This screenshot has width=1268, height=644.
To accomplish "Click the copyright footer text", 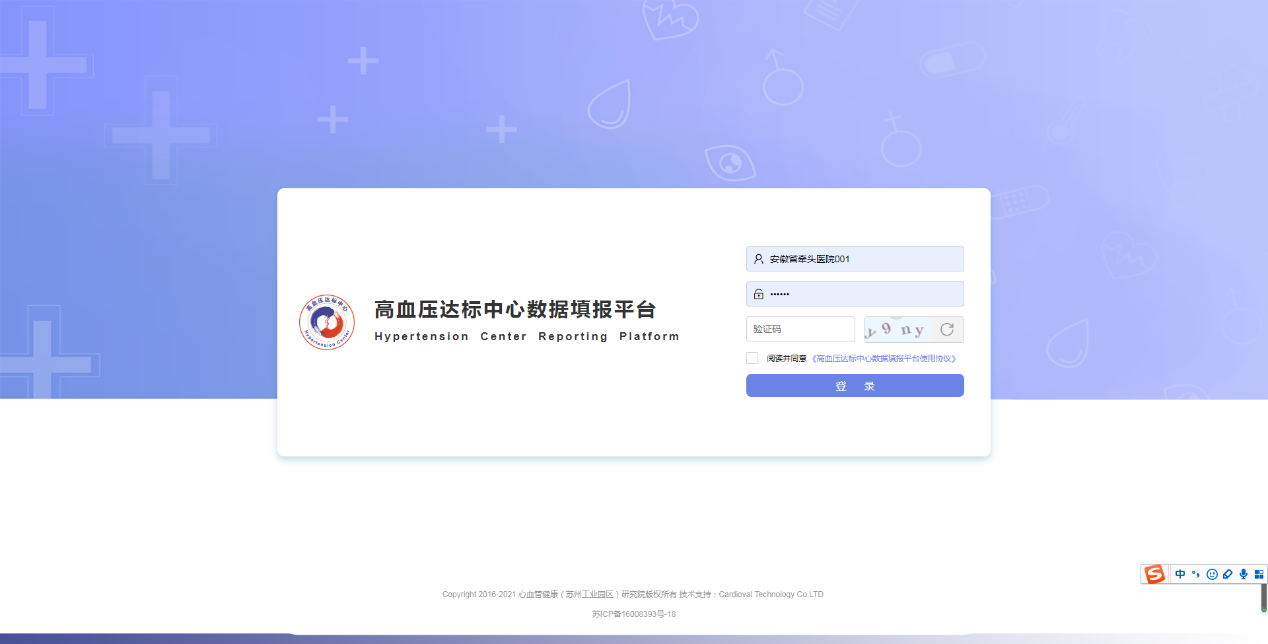I will (x=633, y=594).
